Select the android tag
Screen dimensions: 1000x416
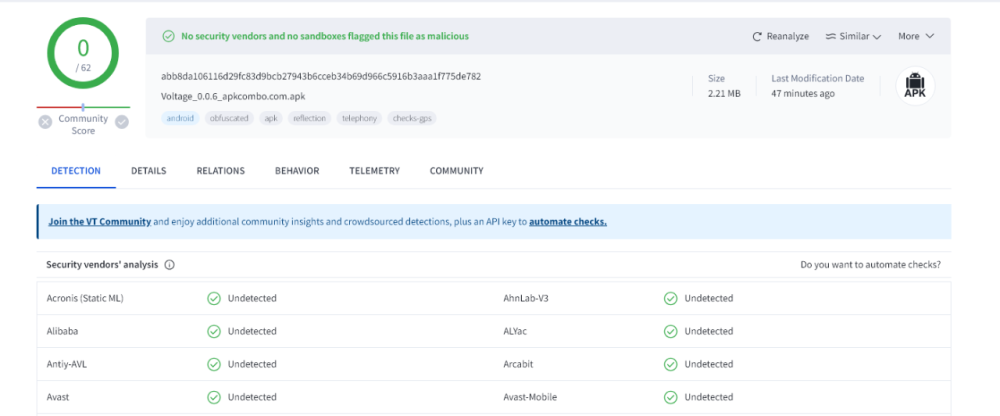pos(180,118)
